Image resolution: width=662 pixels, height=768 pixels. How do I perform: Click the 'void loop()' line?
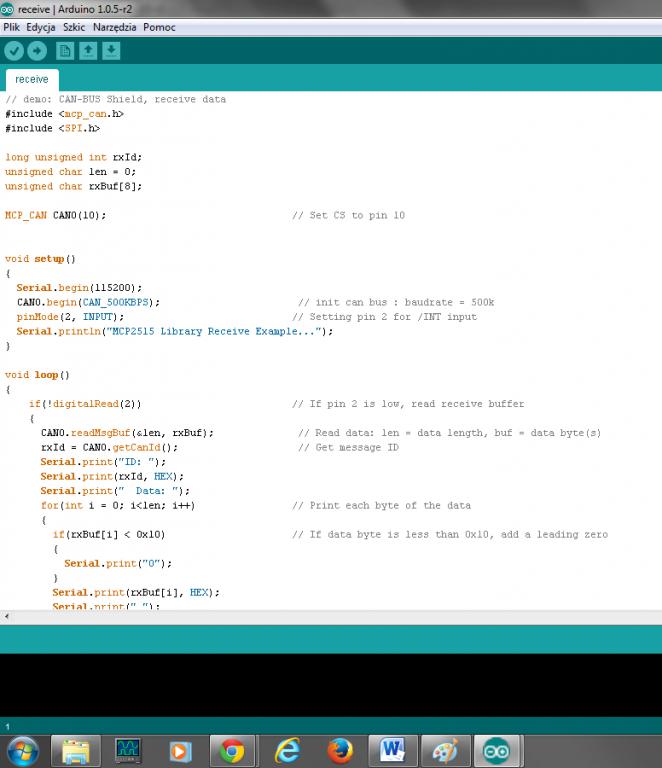coord(37,375)
